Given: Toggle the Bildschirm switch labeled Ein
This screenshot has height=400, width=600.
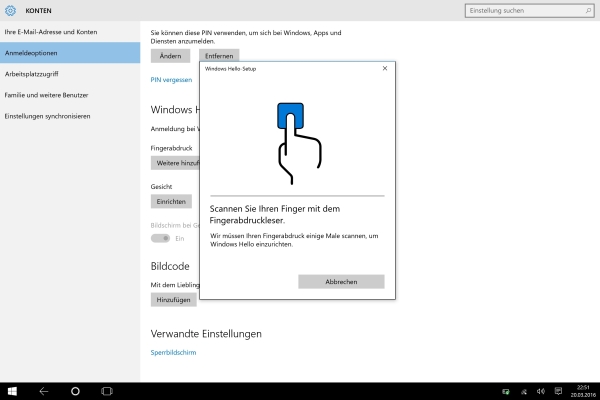Looking at the screenshot, I should tap(160, 238).
